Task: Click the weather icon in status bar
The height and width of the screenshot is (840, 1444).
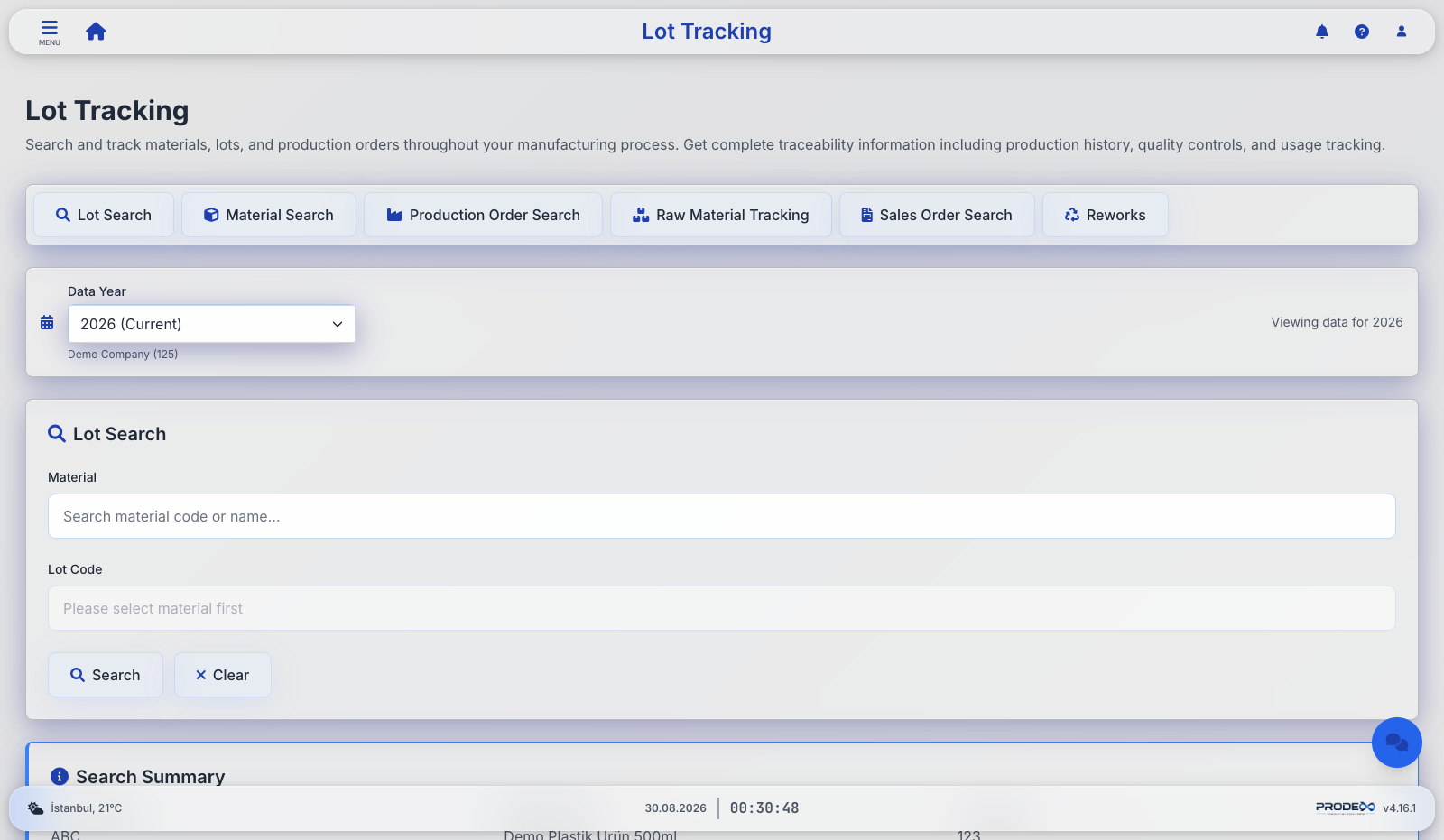Action: [35, 808]
